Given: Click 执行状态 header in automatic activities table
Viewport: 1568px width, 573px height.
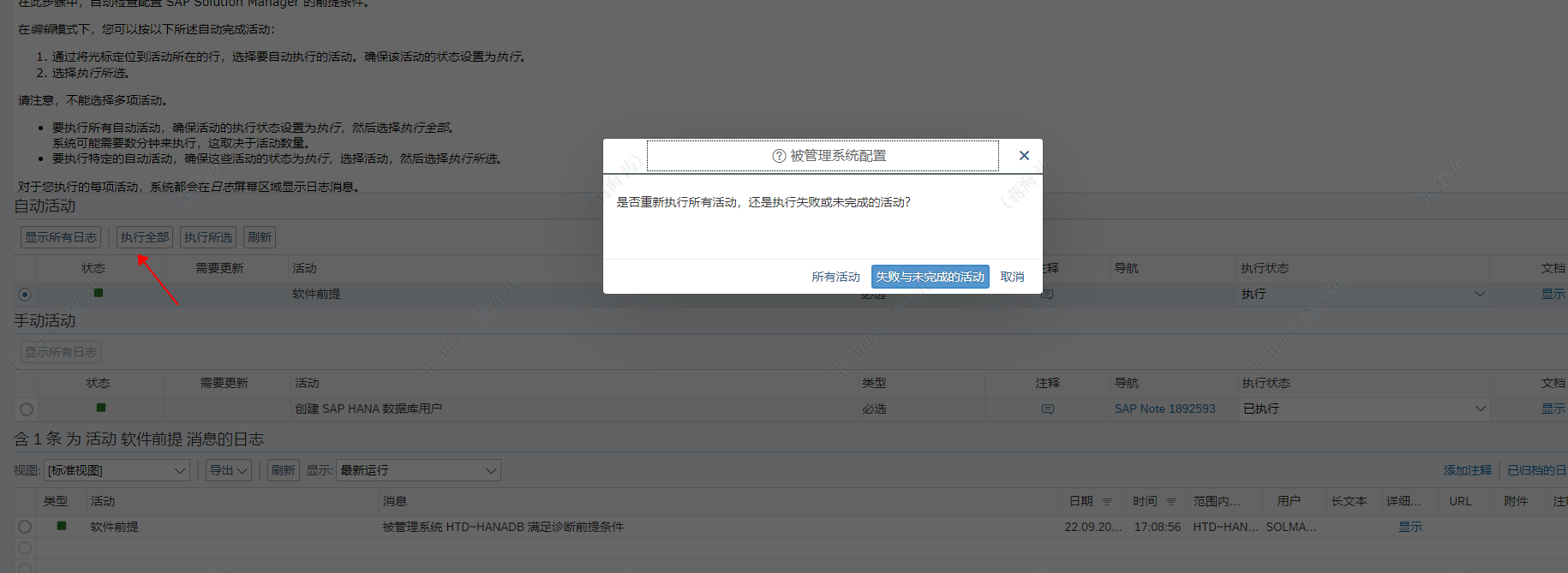Looking at the screenshot, I should pyautogui.click(x=1265, y=268).
